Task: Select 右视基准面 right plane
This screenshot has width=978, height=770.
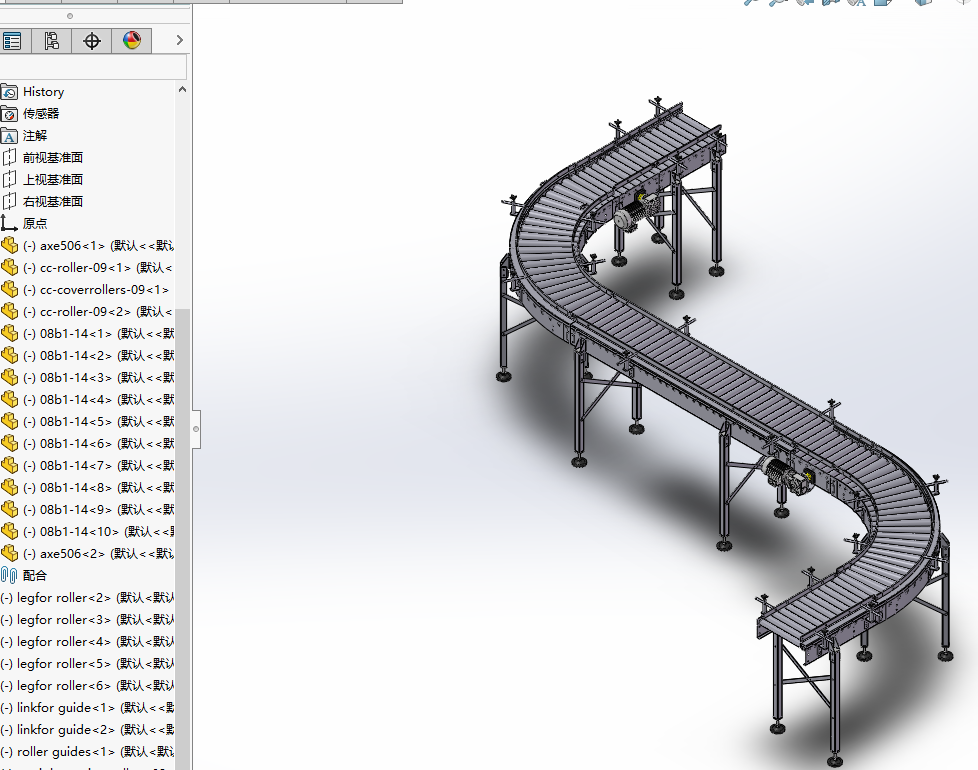Action: click(52, 202)
